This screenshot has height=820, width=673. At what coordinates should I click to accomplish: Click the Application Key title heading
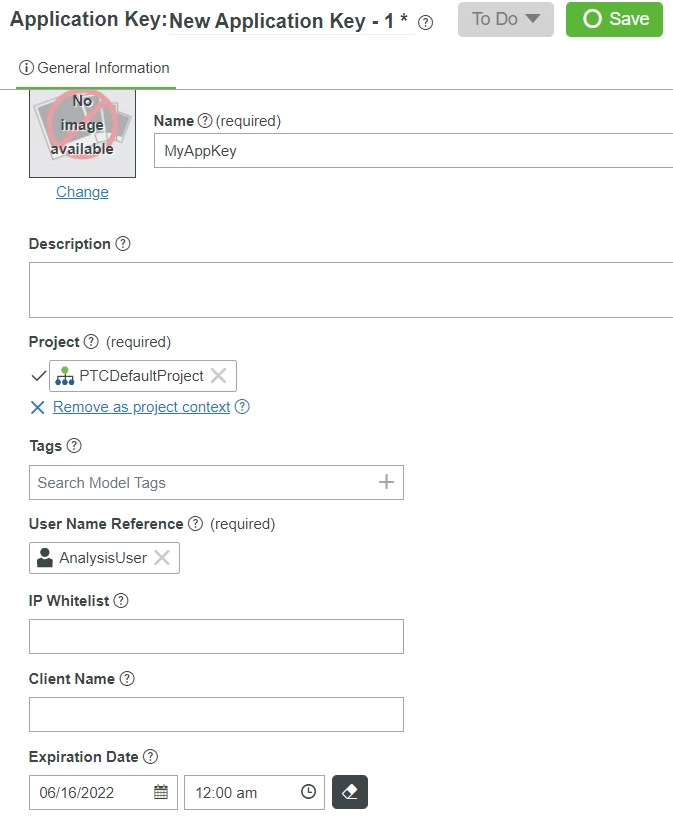coord(85,18)
